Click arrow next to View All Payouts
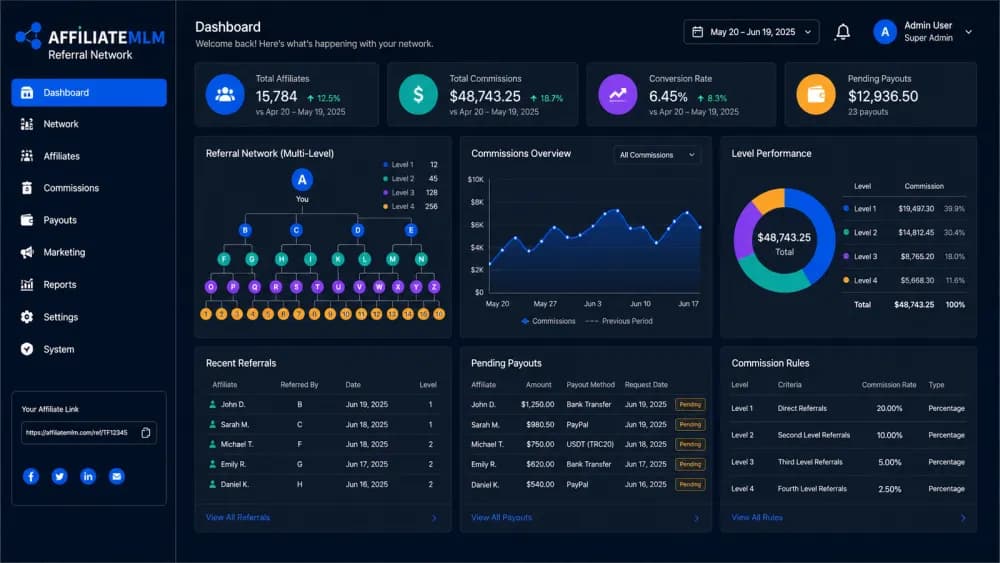 tap(696, 518)
